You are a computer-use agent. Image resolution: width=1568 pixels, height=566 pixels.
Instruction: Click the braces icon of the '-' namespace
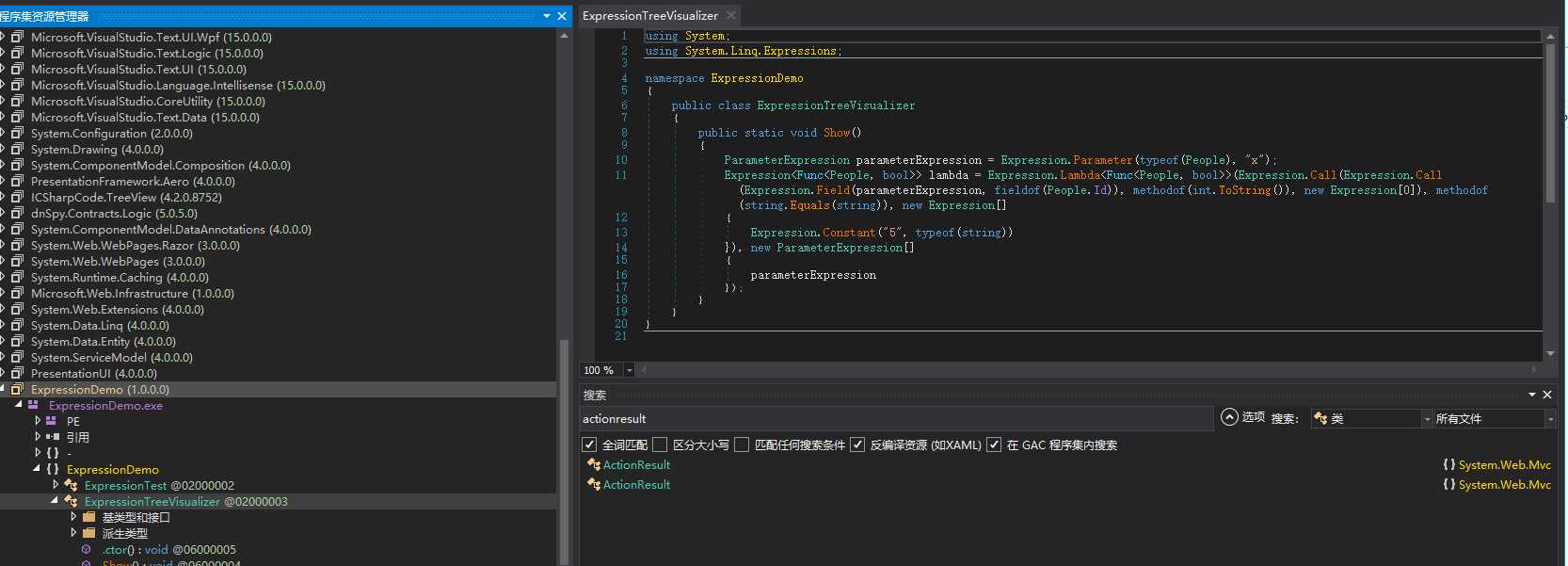coord(53,453)
